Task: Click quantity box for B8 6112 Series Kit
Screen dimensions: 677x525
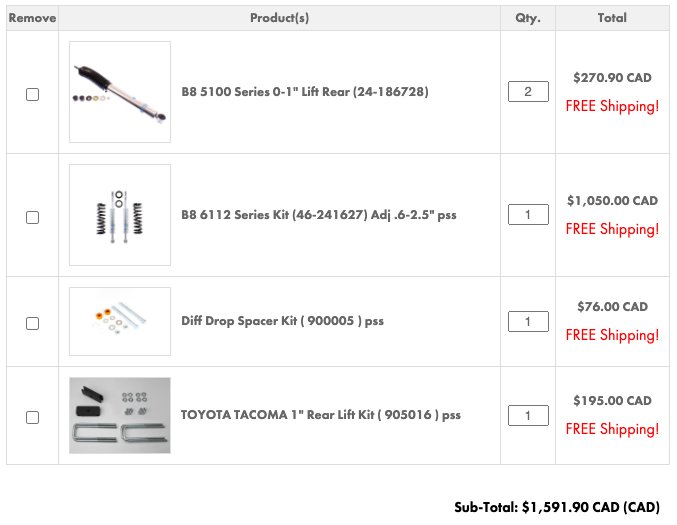Action: coord(528,215)
